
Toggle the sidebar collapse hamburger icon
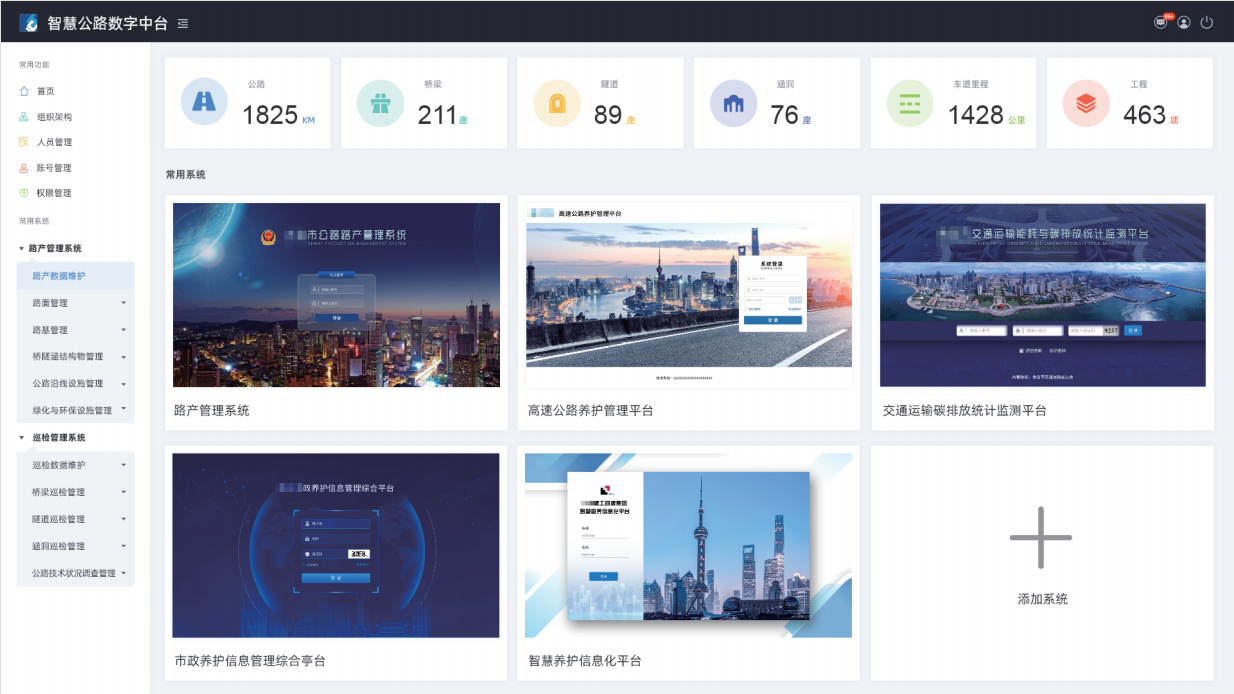[x=182, y=23]
